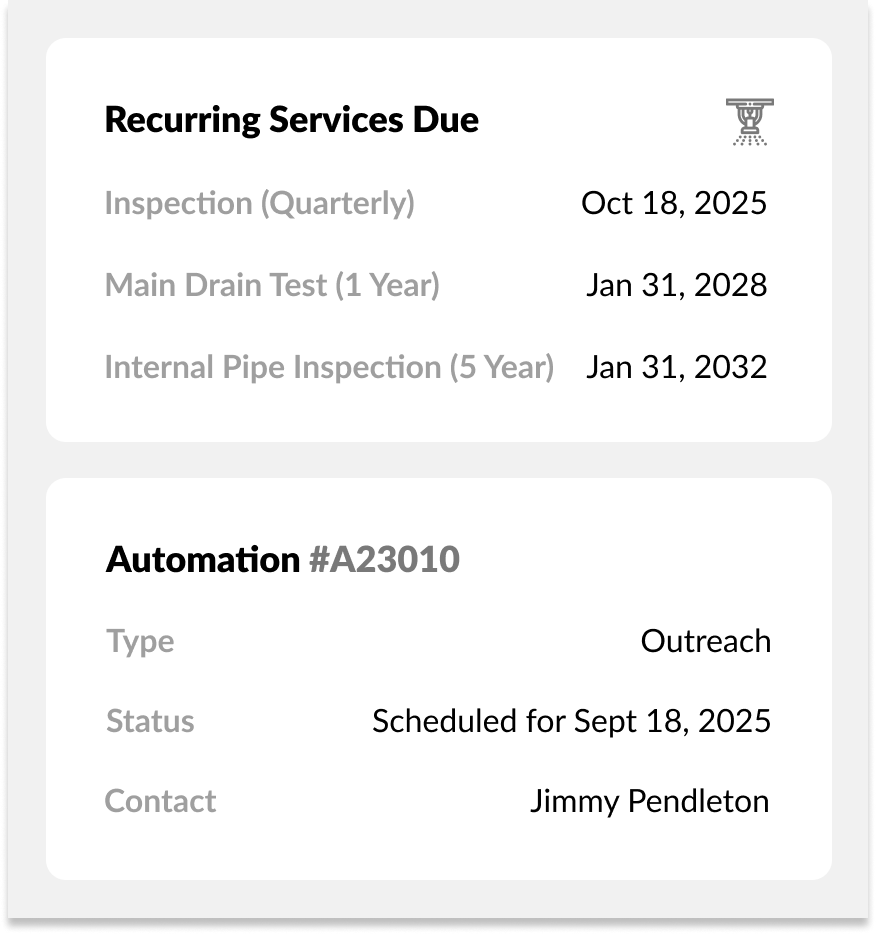Click the Oct 18, 2025 due date
Screen dimensions: 876x934
pos(673,203)
